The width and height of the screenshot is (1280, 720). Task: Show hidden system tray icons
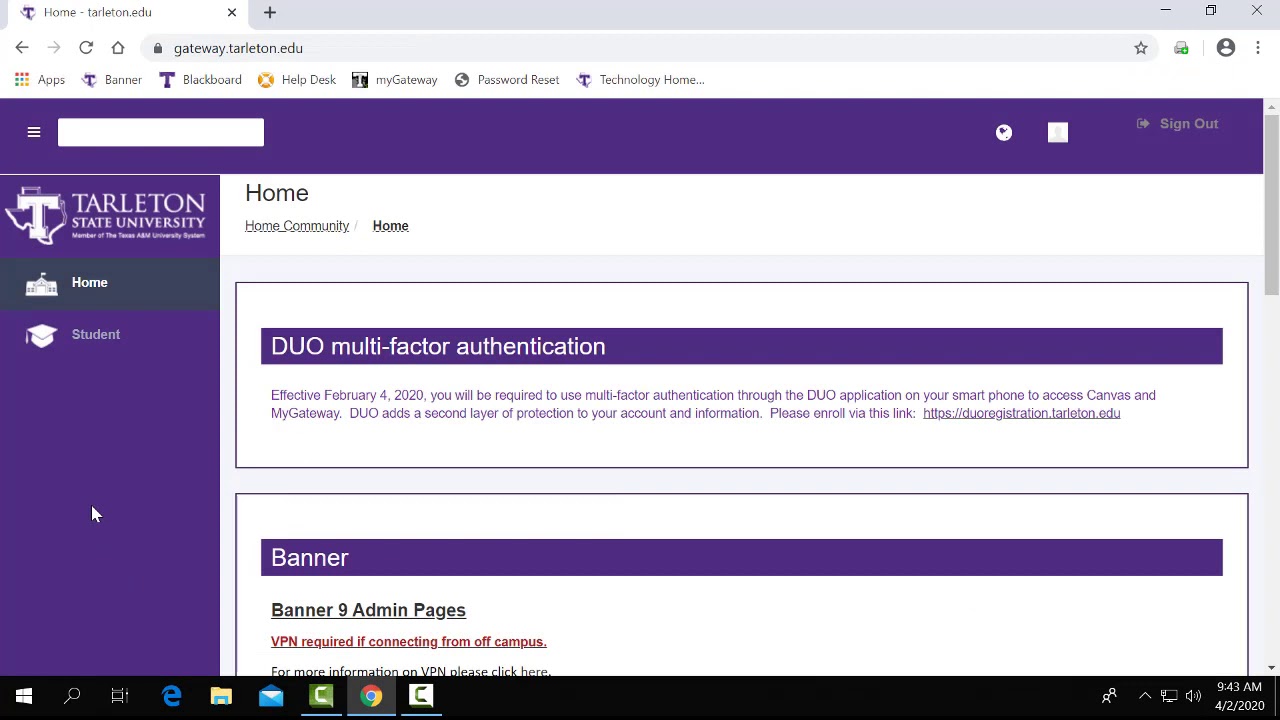[x=1145, y=696]
